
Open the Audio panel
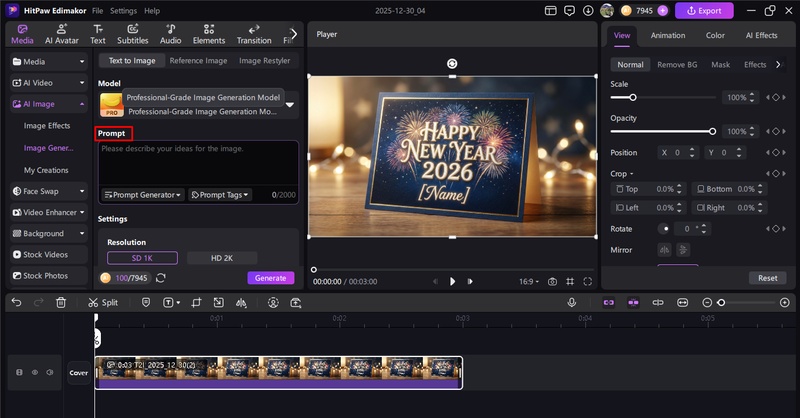[170, 34]
